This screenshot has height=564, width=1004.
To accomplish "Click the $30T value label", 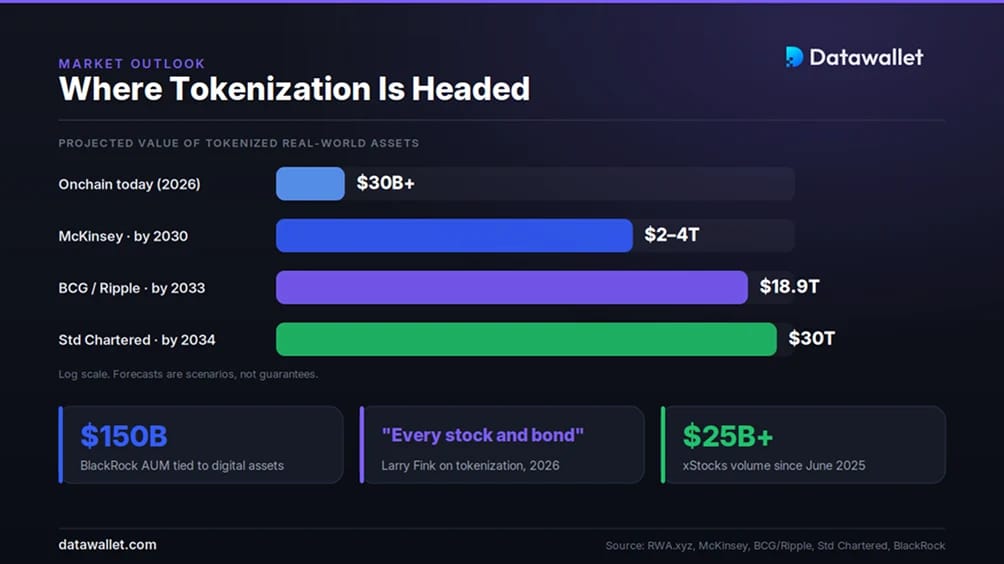I will point(811,339).
